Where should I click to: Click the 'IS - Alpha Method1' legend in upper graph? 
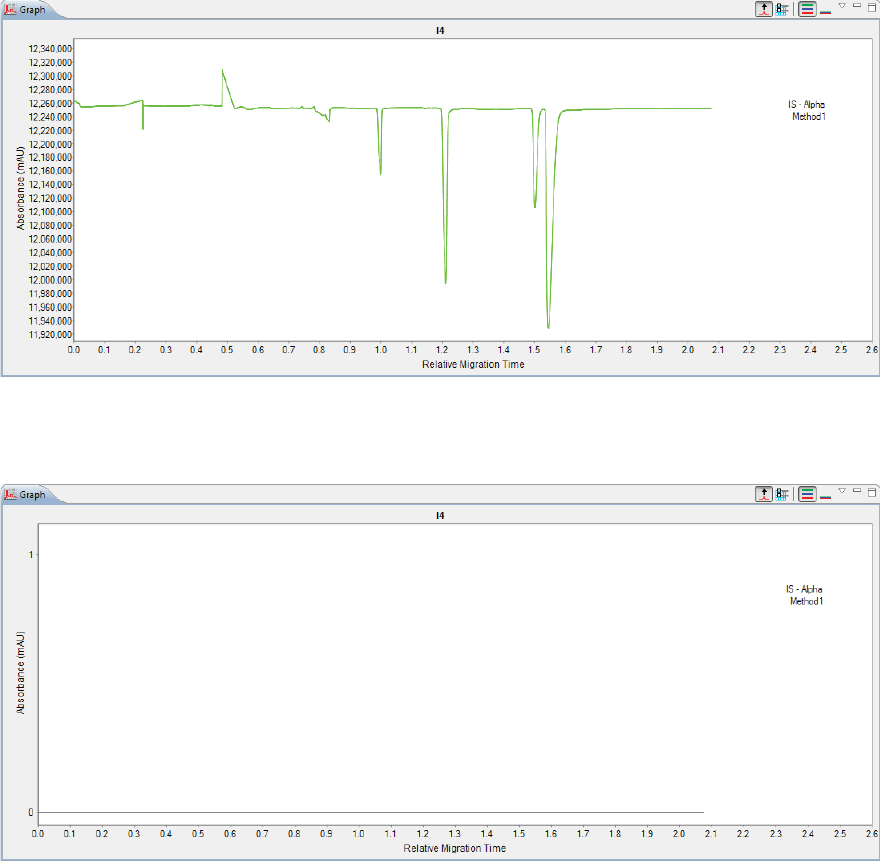click(807, 111)
